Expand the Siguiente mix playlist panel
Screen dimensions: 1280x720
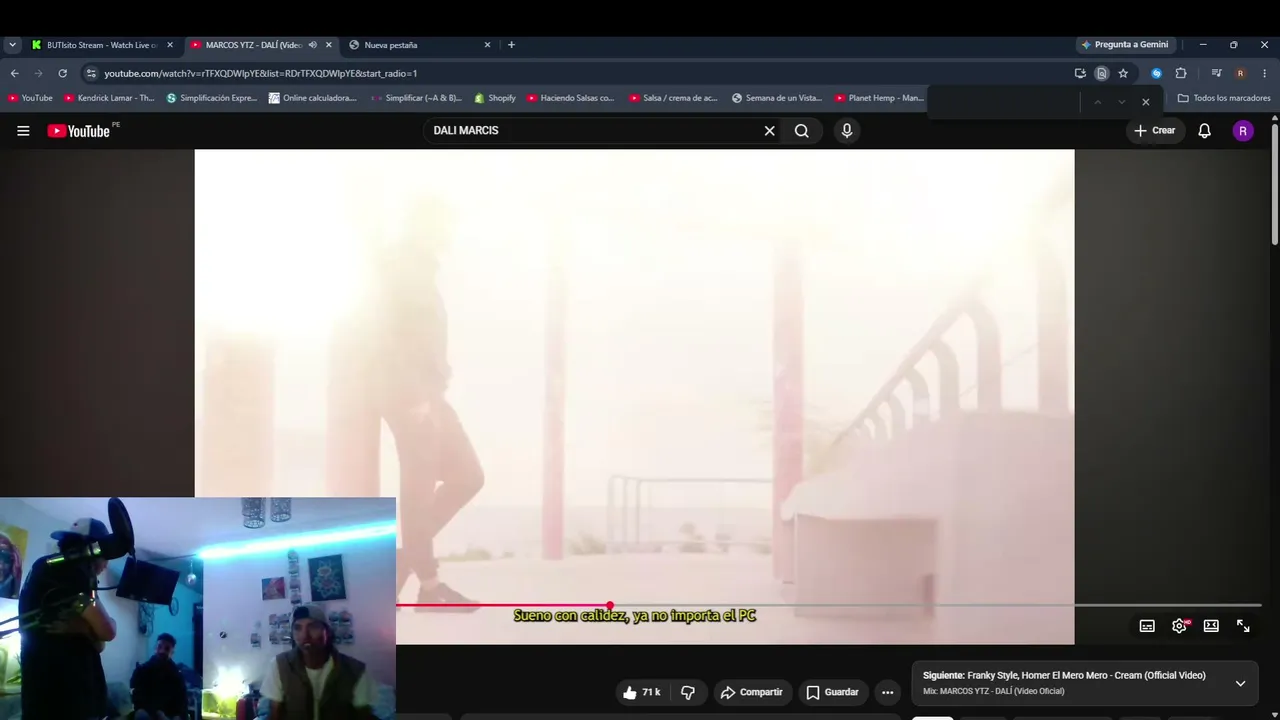click(x=1240, y=683)
